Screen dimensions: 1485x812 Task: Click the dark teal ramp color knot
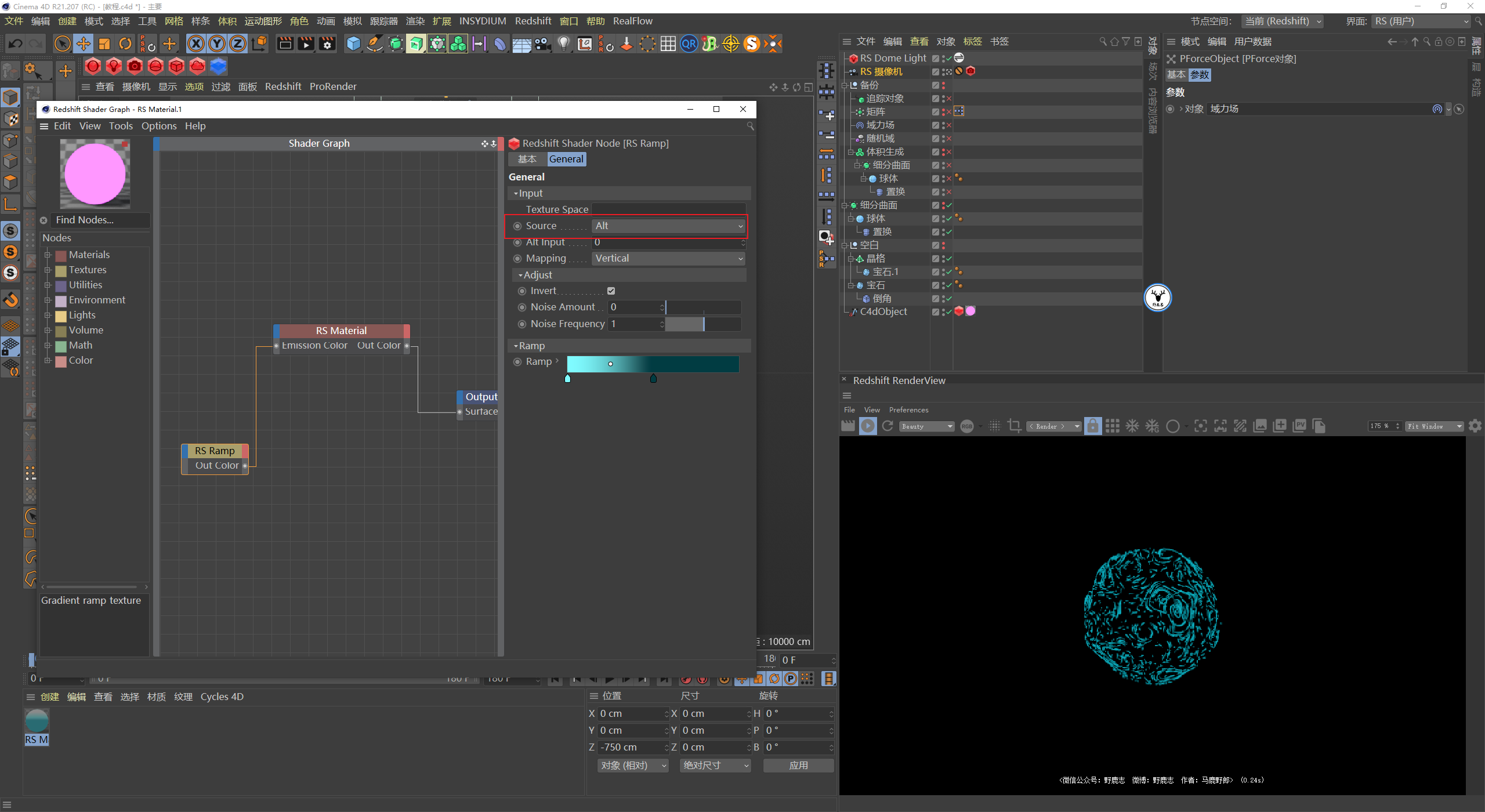(x=653, y=379)
